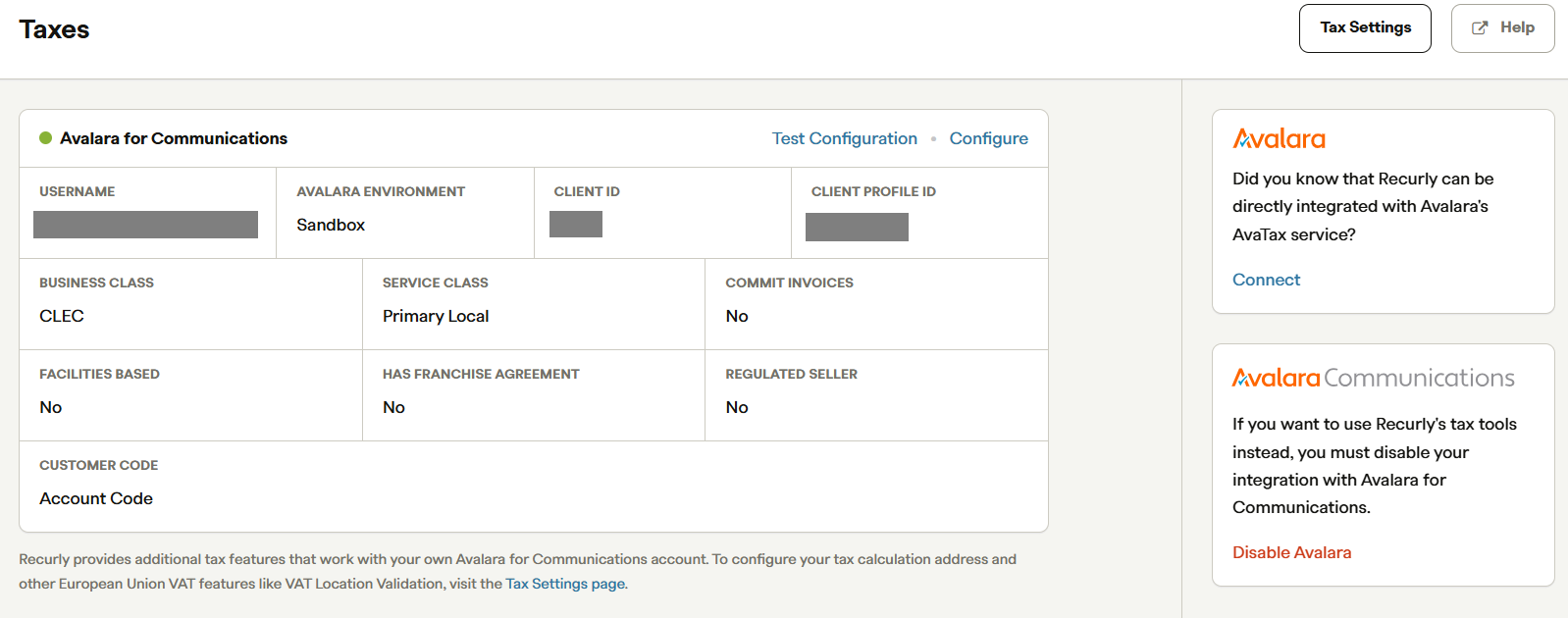The width and height of the screenshot is (1568, 618).
Task: Click the No value under Facilities Based
Action: tap(51, 407)
